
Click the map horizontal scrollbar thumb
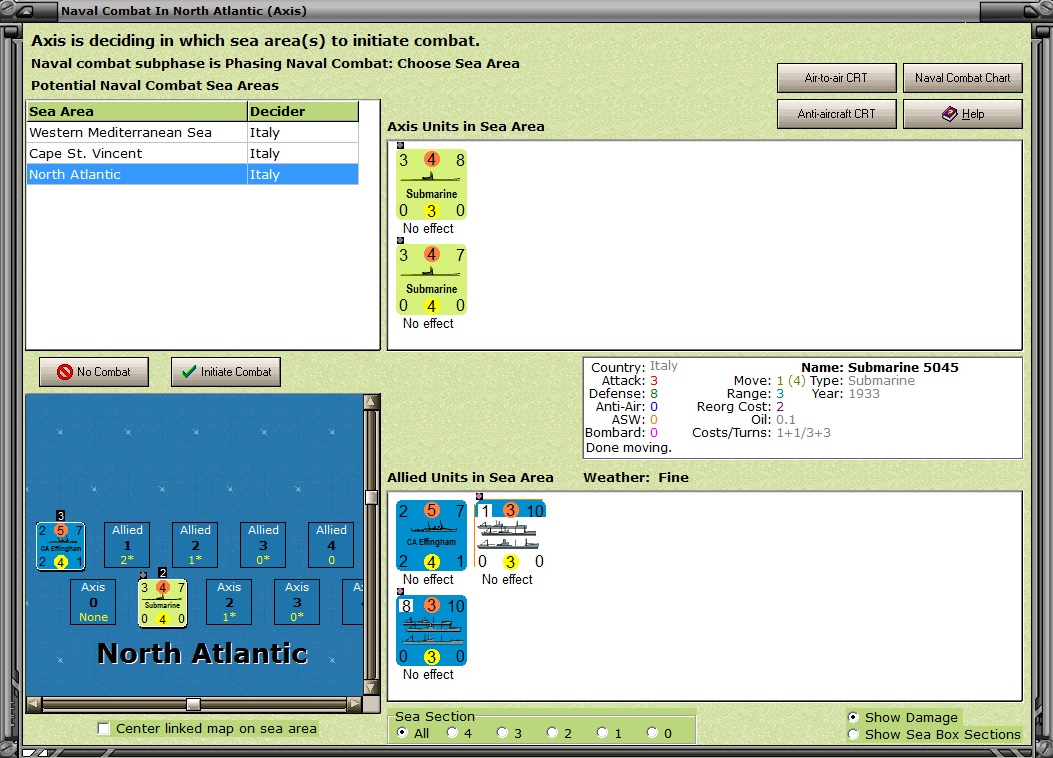pos(193,704)
